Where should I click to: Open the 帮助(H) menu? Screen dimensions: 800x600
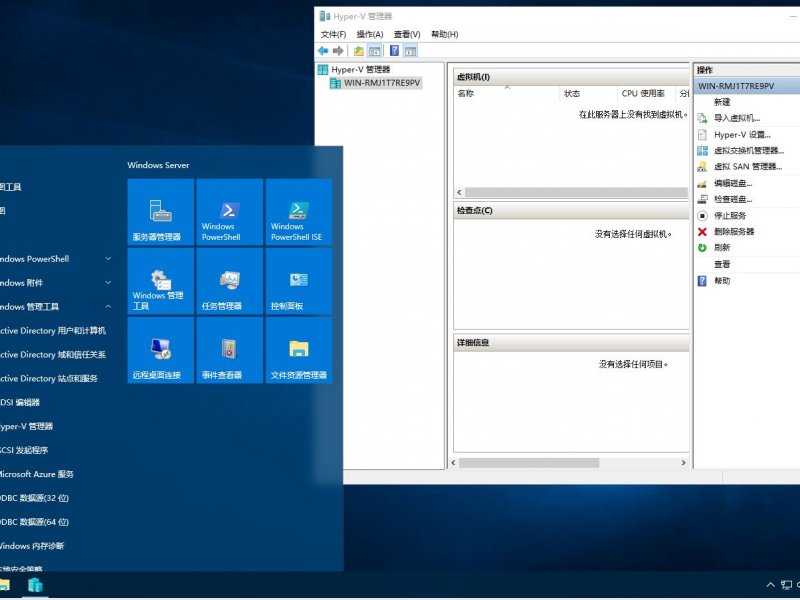(x=444, y=34)
